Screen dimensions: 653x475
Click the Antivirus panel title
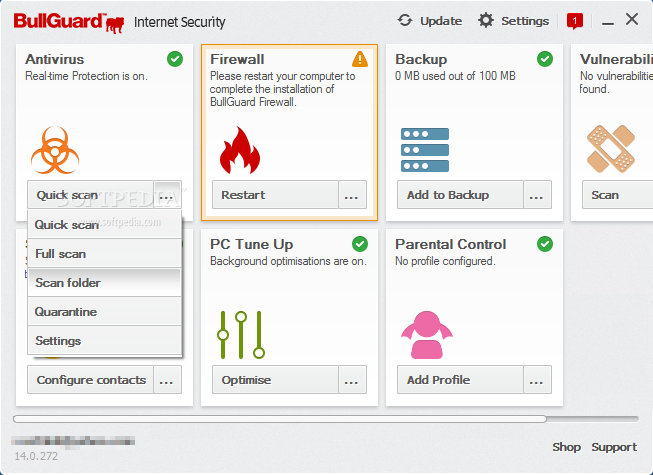click(x=55, y=59)
